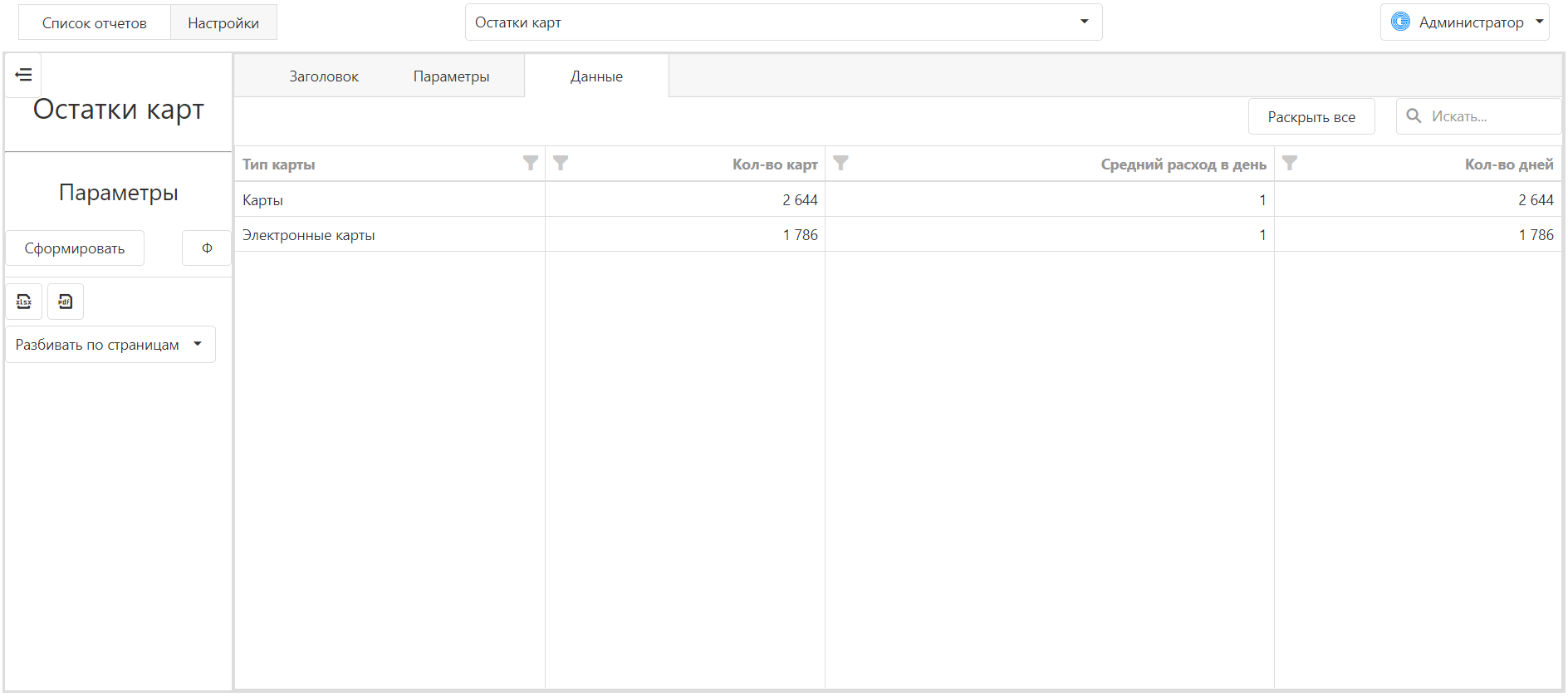Viewport: 1568px width, 697px height.
Task: Click the Параметры sidebar heading
Action: coord(119,193)
